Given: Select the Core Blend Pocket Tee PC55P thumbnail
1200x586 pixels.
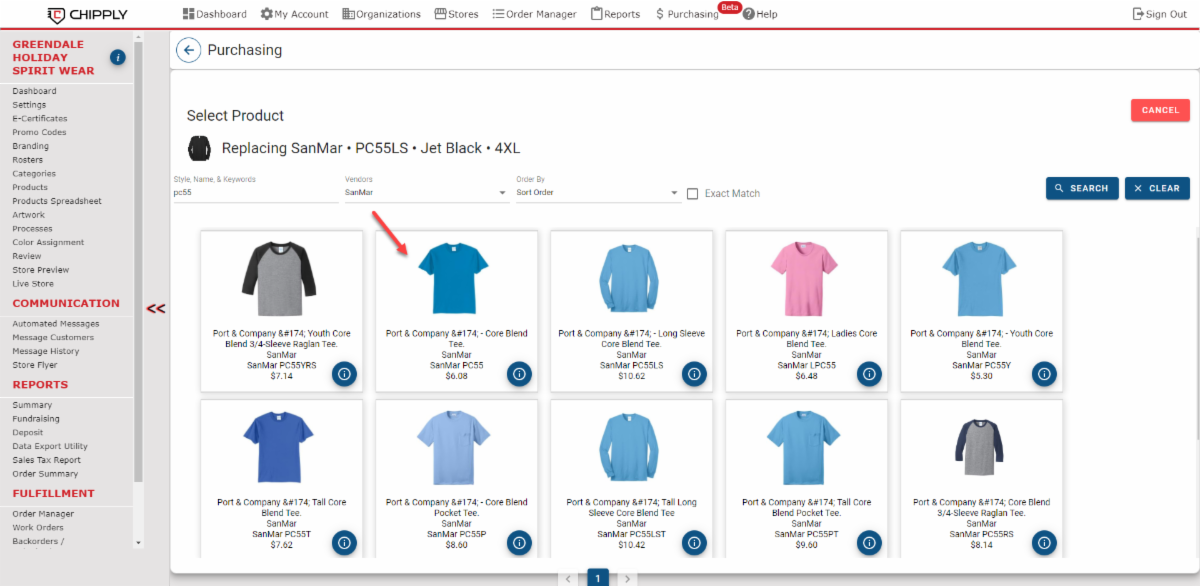Looking at the screenshot, I should tap(455, 450).
